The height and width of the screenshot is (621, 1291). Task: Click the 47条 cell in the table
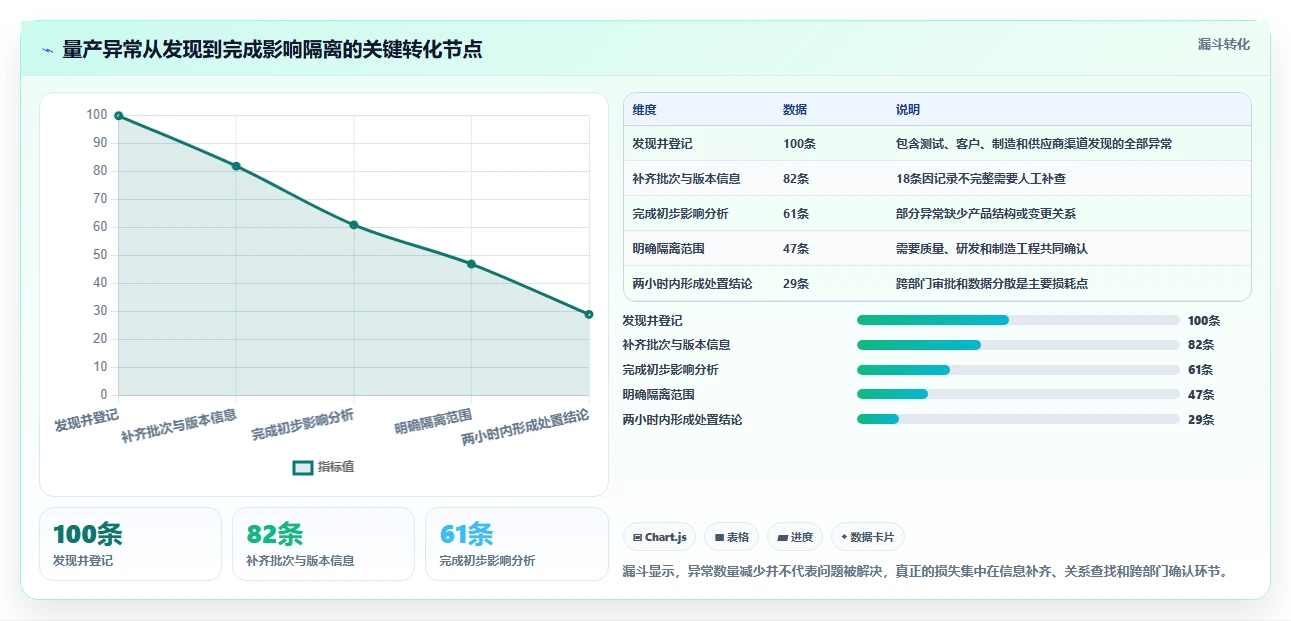pyautogui.click(x=796, y=249)
